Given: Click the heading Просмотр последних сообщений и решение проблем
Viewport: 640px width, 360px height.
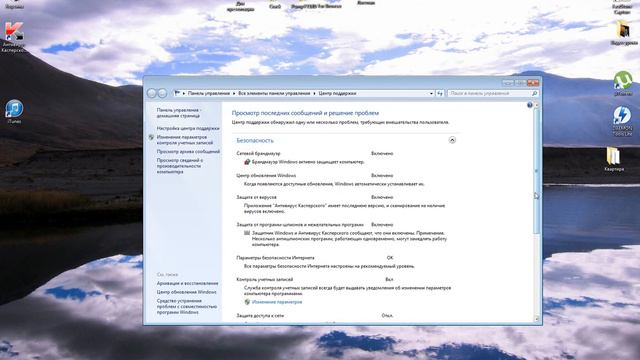Looking at the screenshot, I should point(305,113).
